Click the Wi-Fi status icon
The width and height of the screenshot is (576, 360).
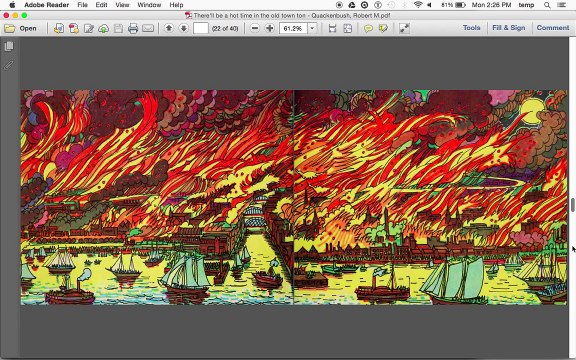tap(418, 5)
